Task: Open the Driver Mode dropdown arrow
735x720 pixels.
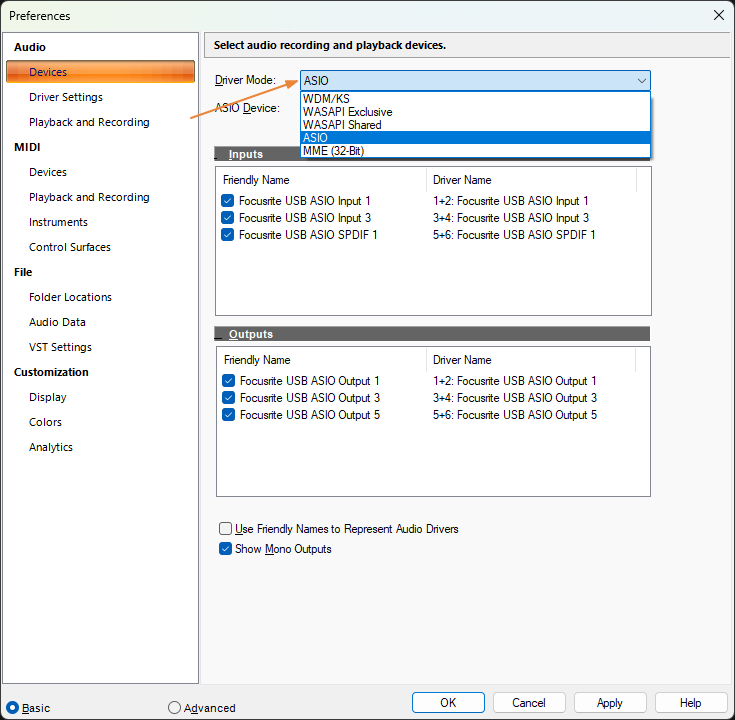Action: pyautogui.click(x=641, y=81)
